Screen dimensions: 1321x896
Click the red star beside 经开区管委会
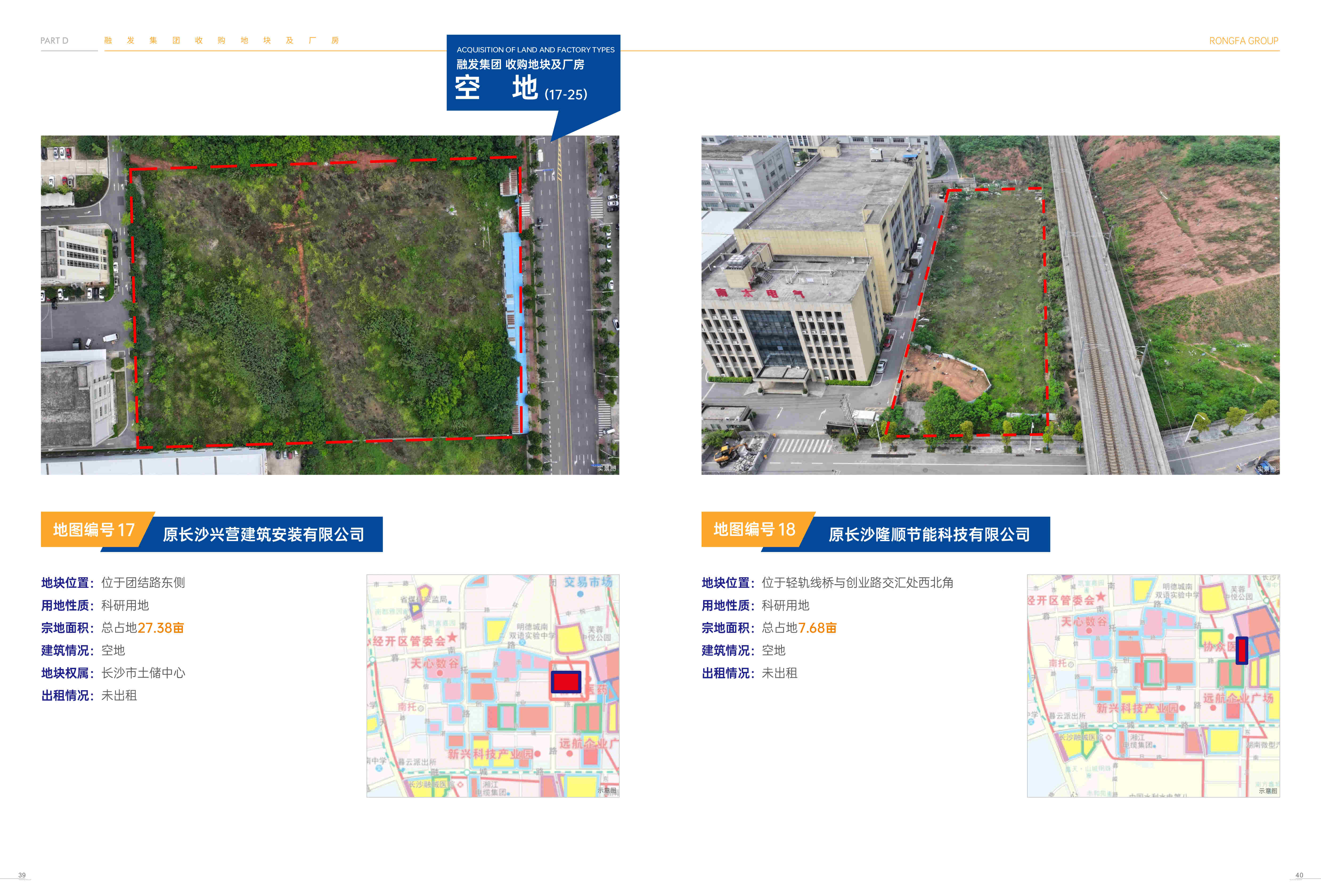pyautogui.click(x=452, y=637)
